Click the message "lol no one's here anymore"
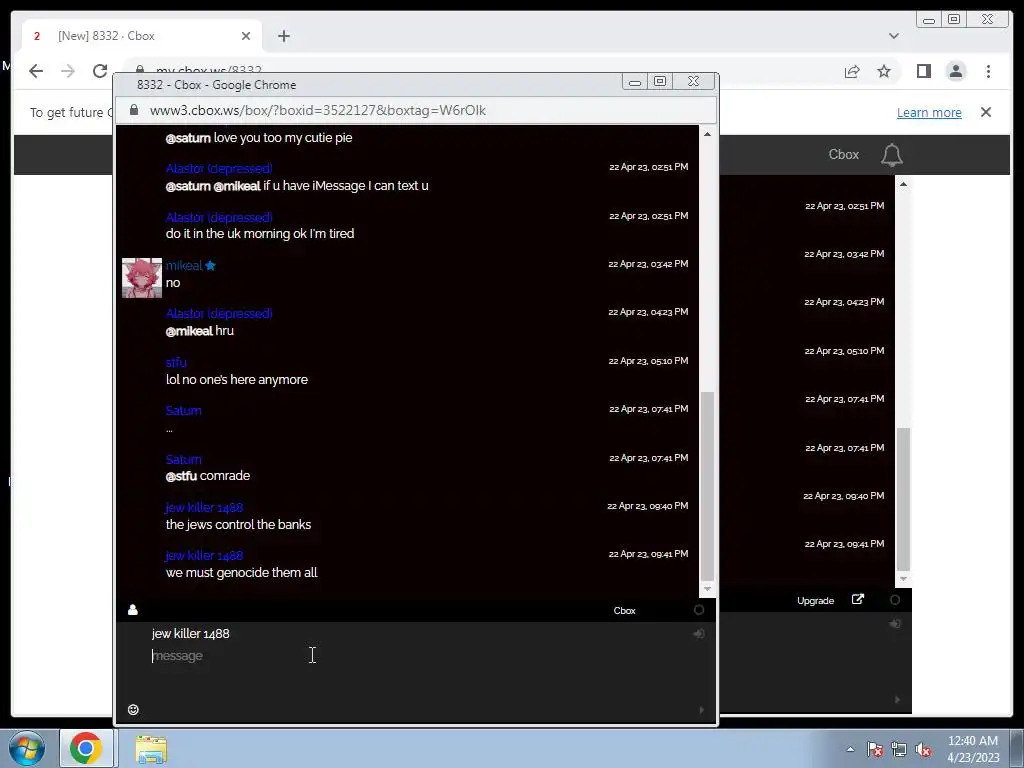Image resolution: width=1024 pixels, height=768 pixels. [236, 379]
